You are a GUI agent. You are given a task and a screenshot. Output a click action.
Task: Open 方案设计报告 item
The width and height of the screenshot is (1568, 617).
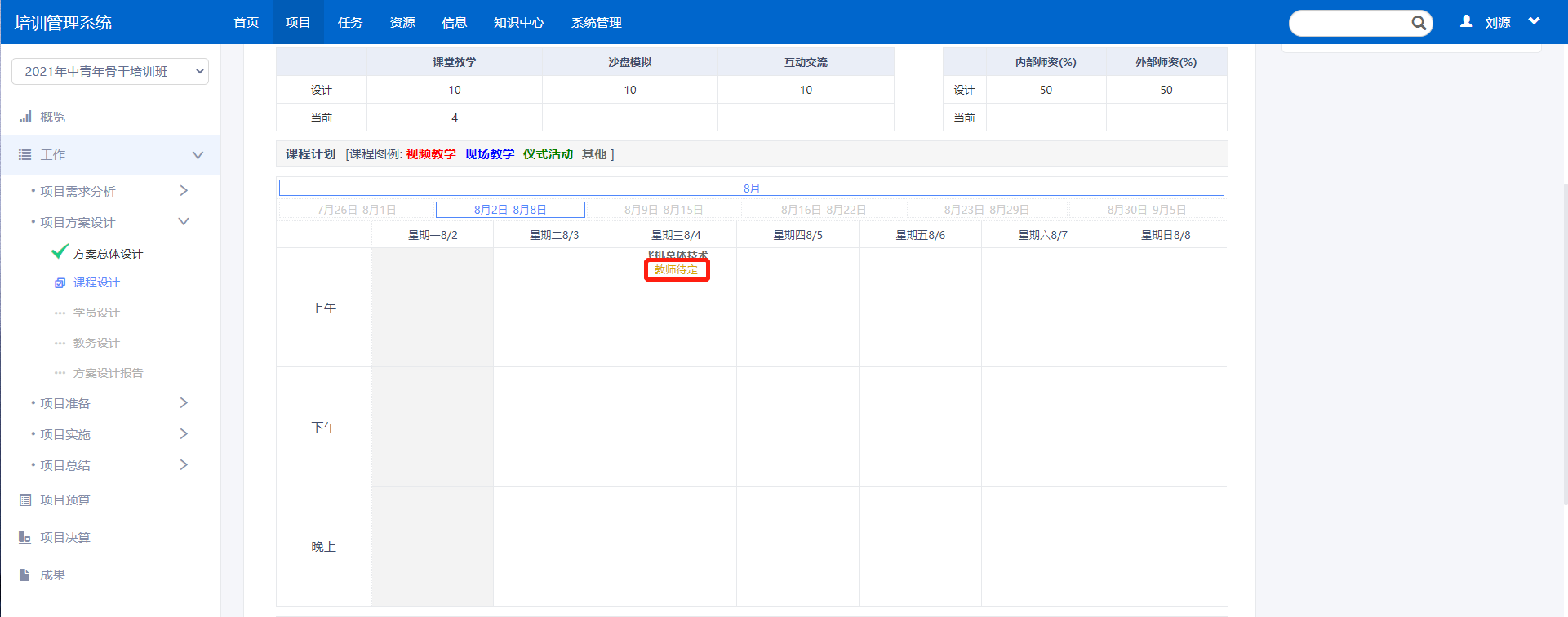click(108, 373)
